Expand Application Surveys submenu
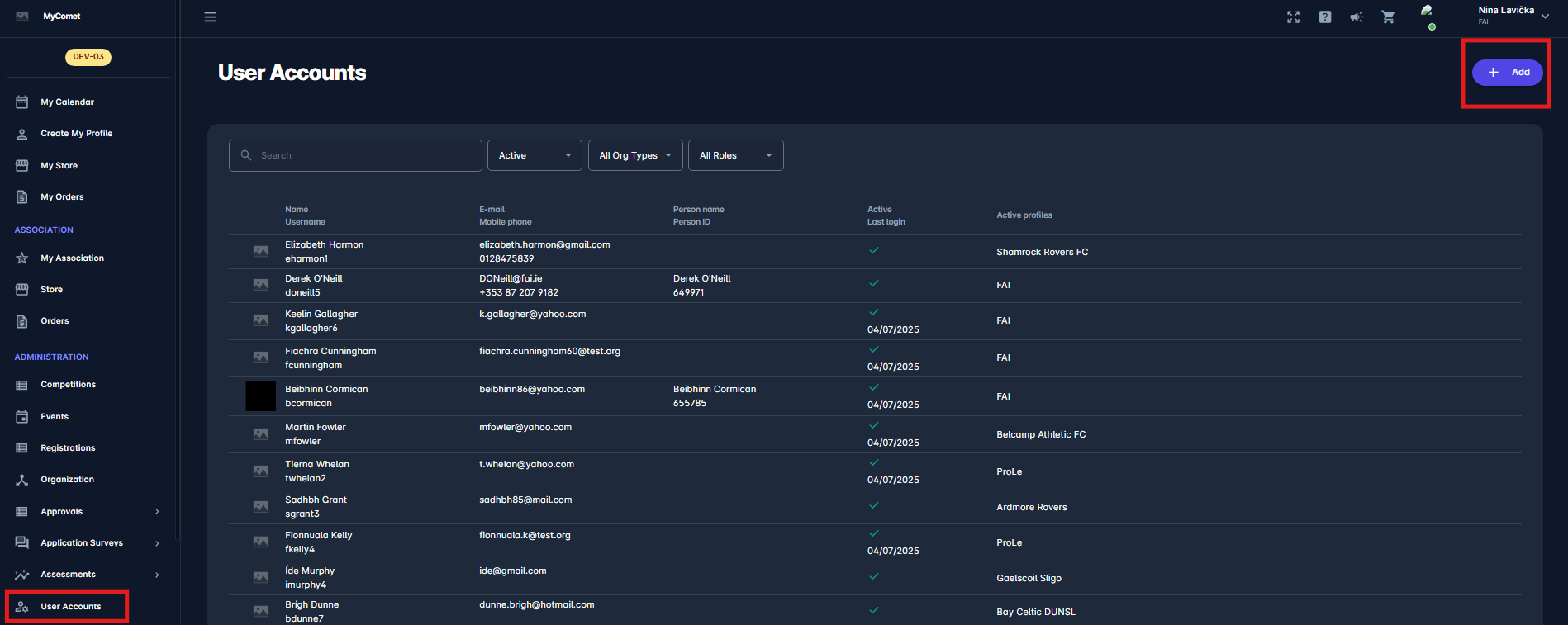1568x625 pixels. [157, 543]
